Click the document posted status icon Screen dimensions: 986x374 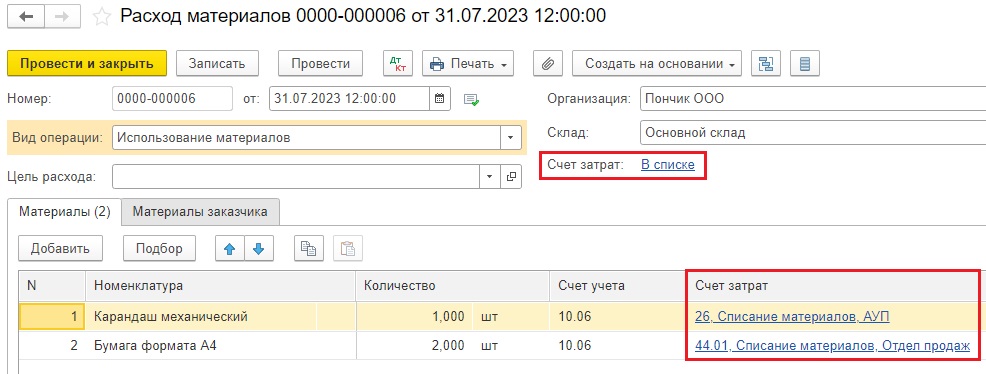(471, 99)
